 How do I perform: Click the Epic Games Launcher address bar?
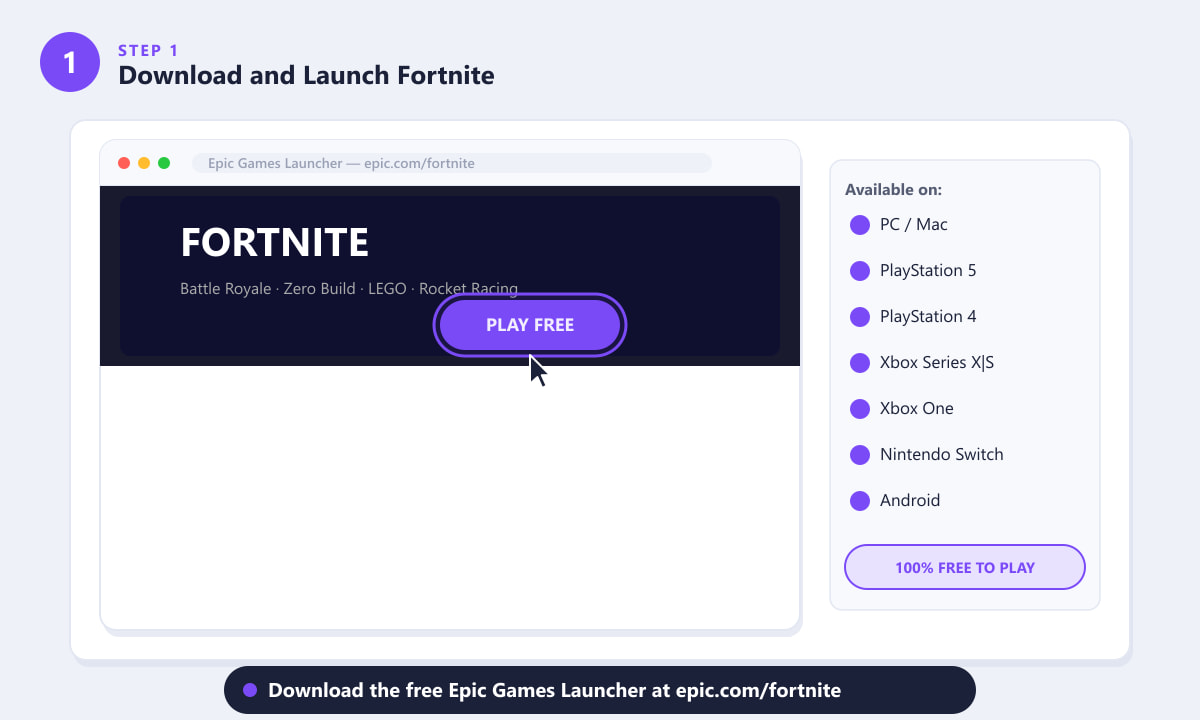452,163
